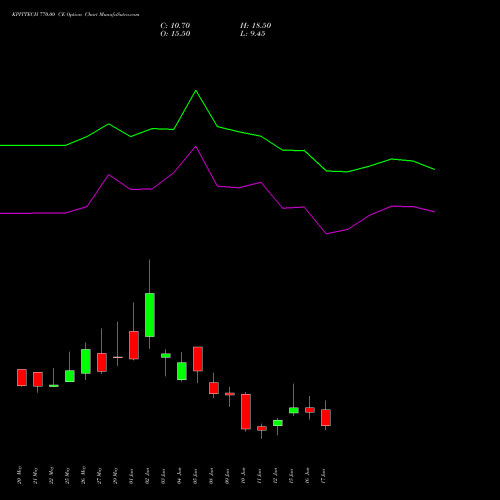The image size is (500, 500).
Task: Click the 17 Jun date label
Action: (x=323, y=476)
